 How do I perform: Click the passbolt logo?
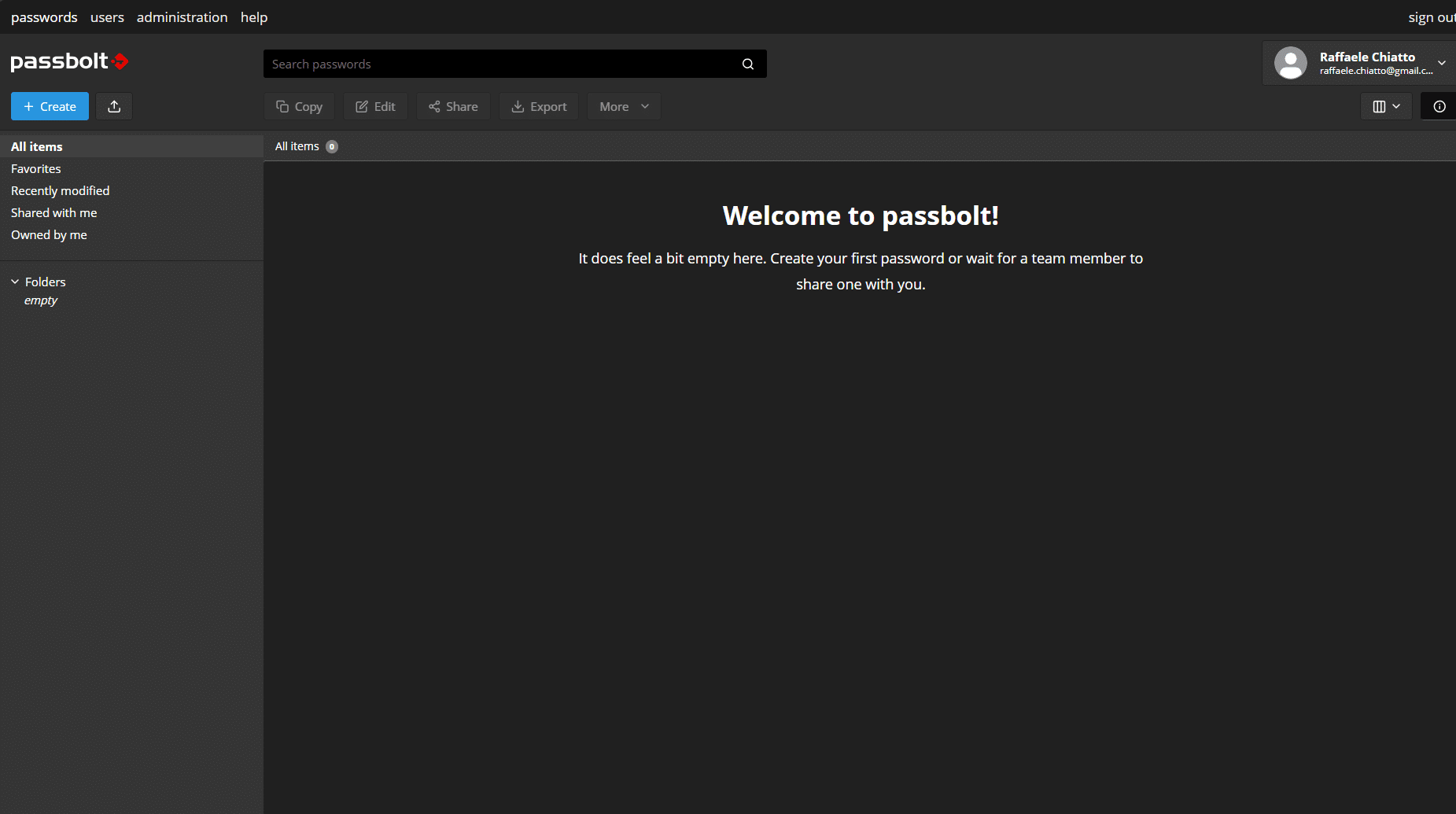(69, 61)
